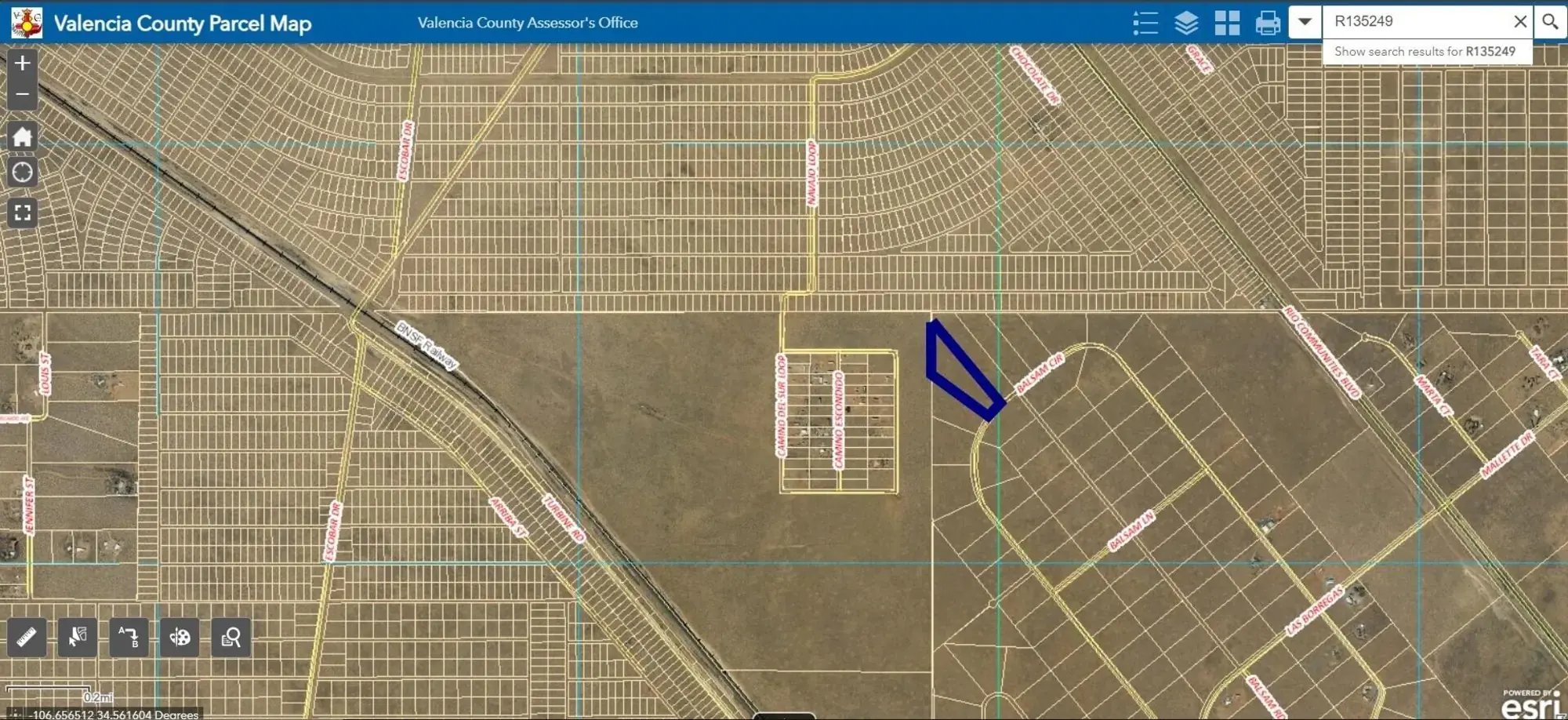Click the My Location button

click(x=22, y=173)
